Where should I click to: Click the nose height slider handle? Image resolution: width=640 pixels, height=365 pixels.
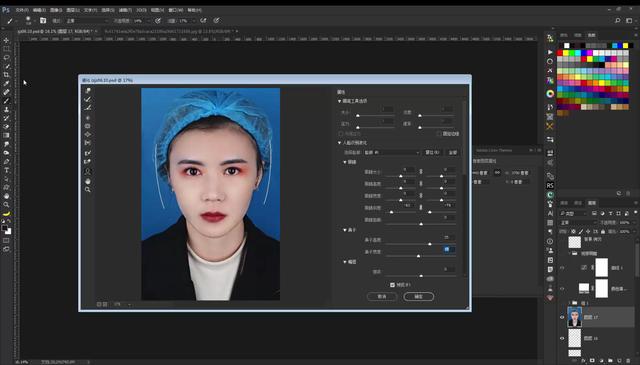click(429, 244)
